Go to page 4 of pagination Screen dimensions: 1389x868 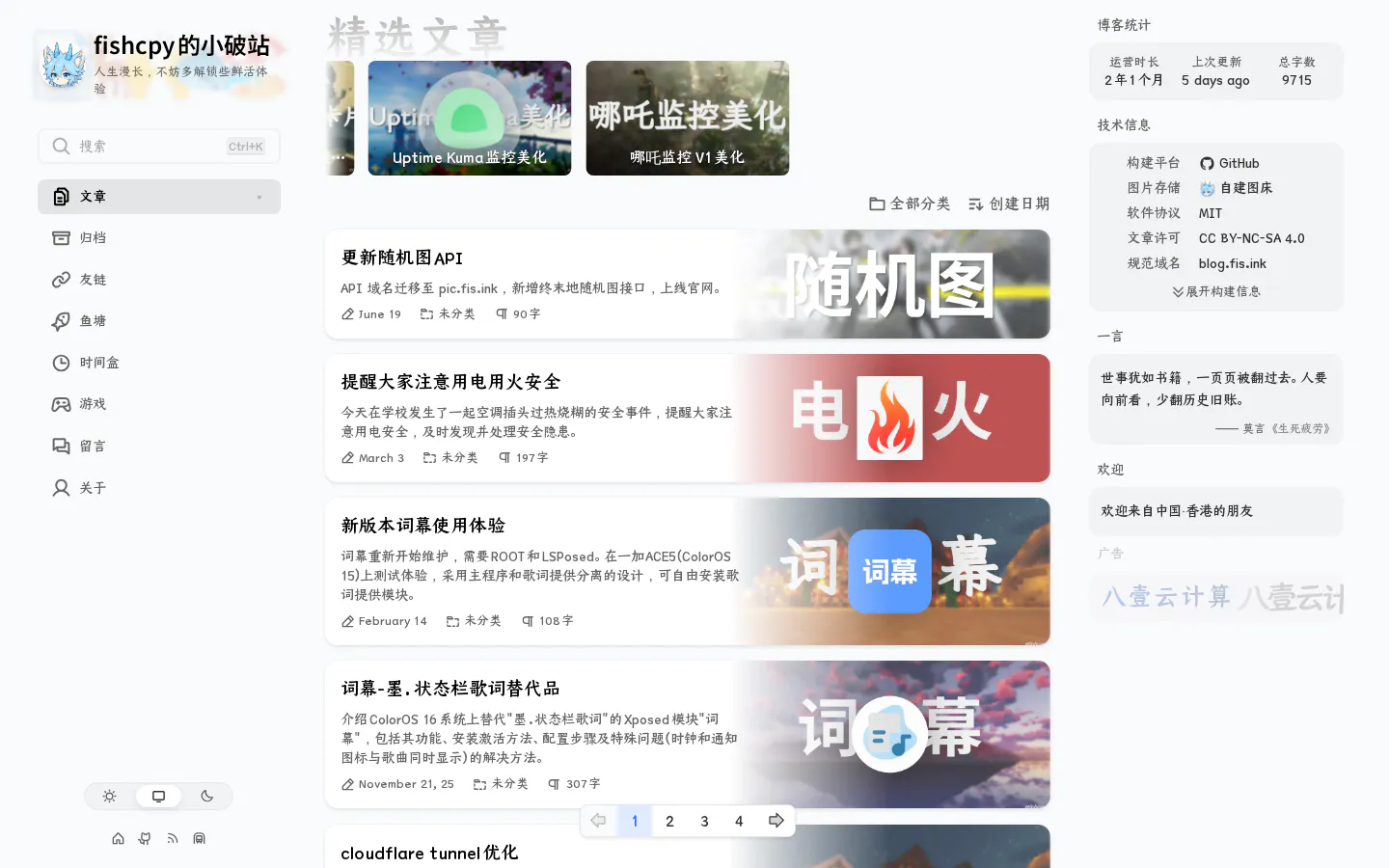[x=739, y=821]
